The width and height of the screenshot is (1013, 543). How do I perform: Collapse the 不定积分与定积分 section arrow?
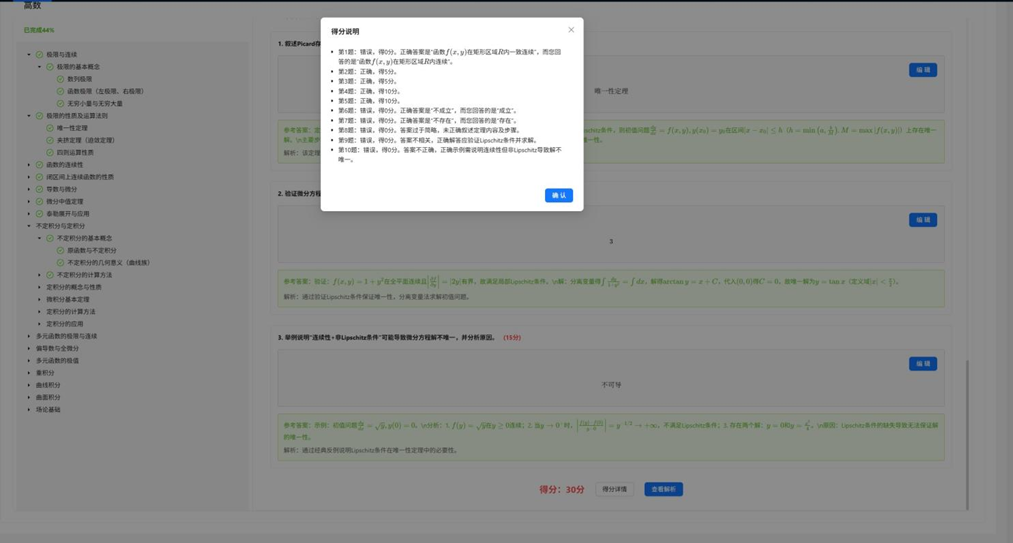(29, 226)
